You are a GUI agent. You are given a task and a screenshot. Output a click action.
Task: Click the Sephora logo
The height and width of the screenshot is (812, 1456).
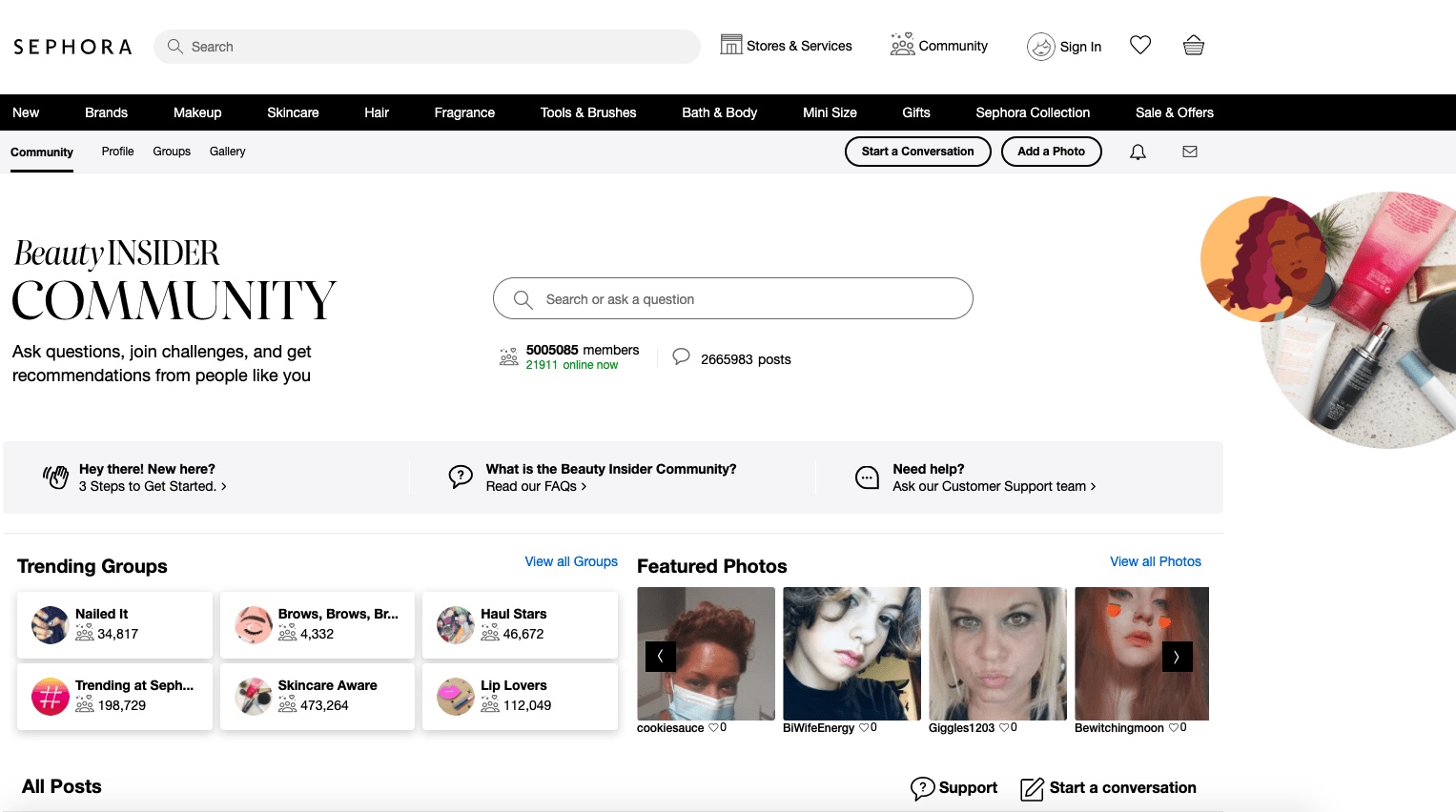(x=72, y=47)
